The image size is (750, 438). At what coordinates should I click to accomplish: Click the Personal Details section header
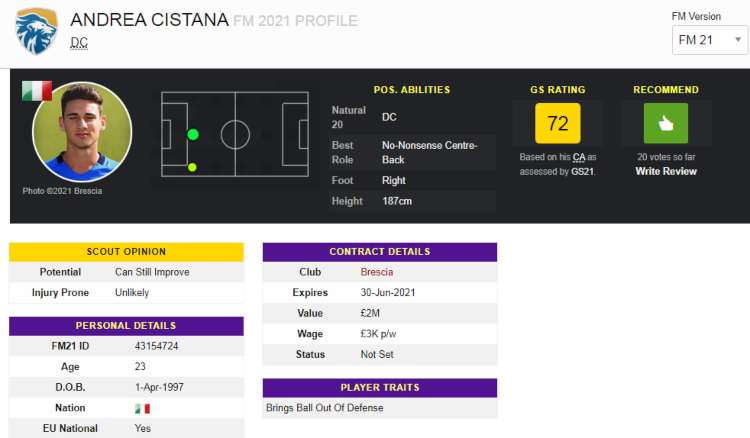click(126, 325)
